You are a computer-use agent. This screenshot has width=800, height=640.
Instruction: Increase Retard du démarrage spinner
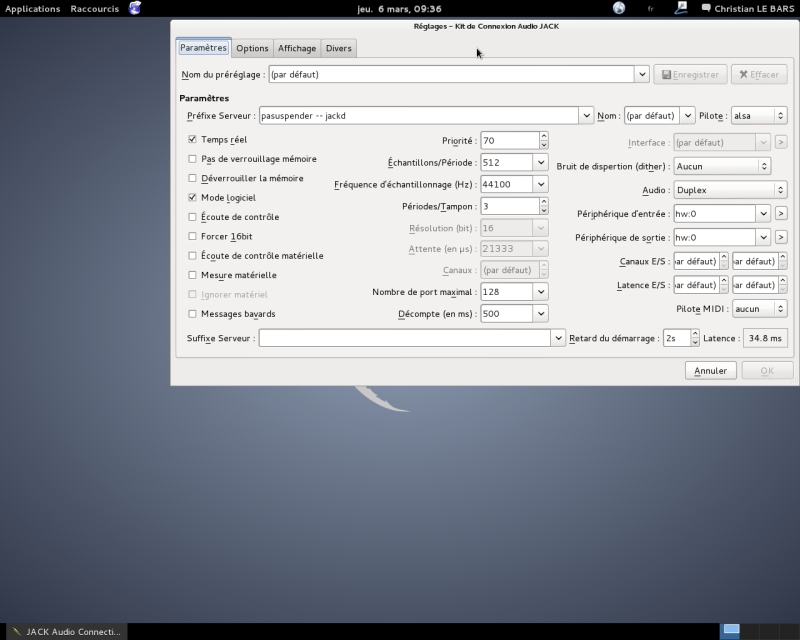click(695, 334)
